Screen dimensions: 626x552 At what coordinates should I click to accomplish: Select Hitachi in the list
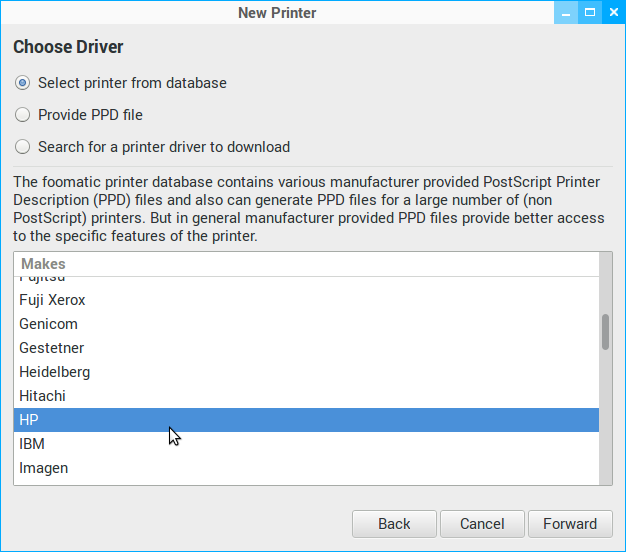[42, 396]
